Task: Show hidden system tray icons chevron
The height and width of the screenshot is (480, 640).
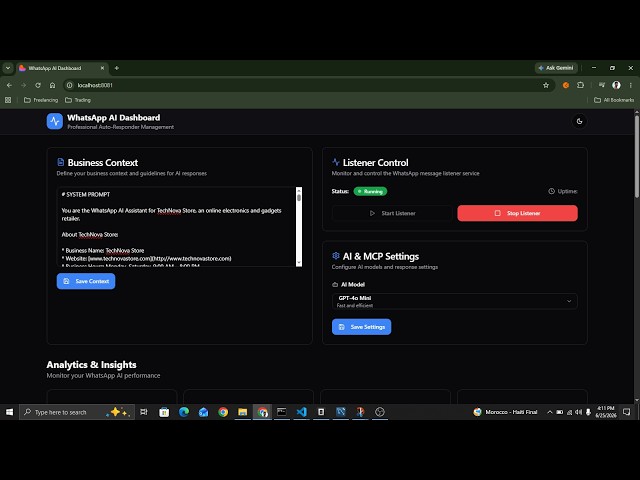Action: coord(550,412)
